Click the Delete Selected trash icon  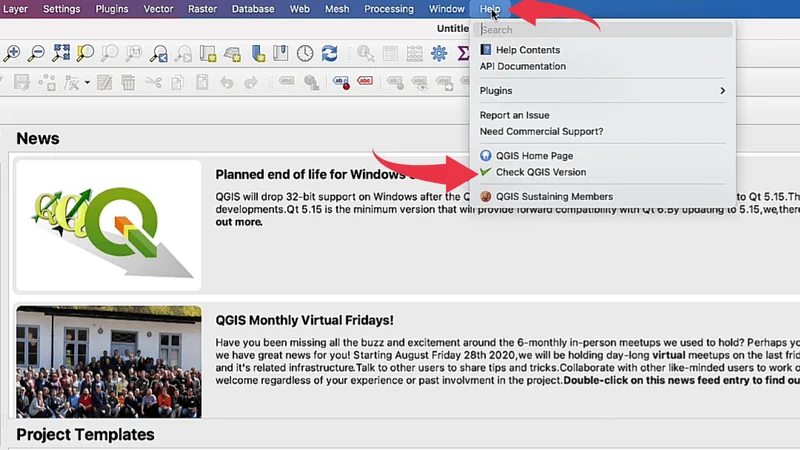[x=128, y=82]
